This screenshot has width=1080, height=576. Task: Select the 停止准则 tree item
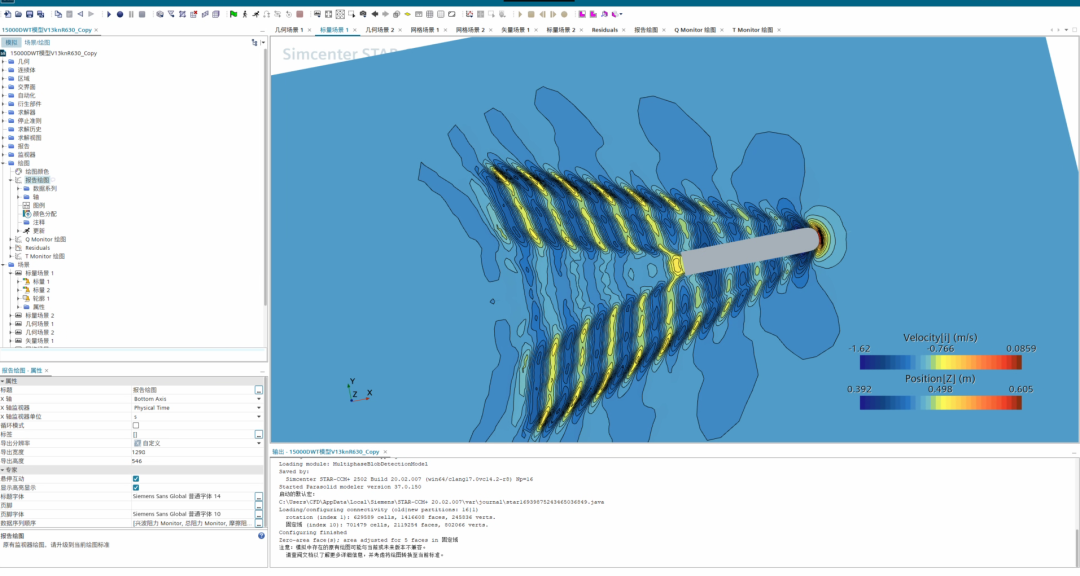pos(30,121)
